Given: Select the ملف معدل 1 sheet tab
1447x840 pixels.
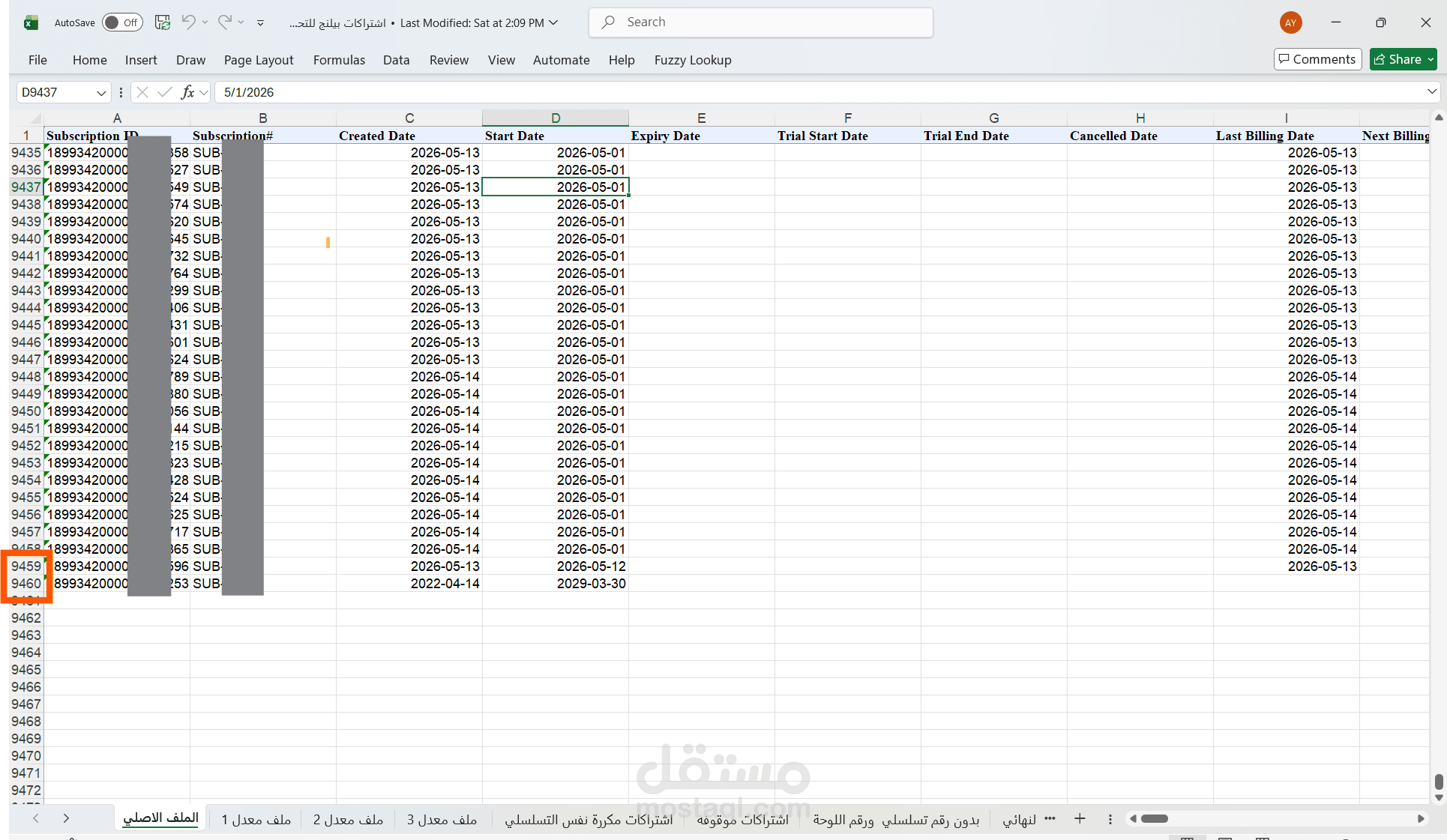Looking at the screenshot, I should click(256, 820).
